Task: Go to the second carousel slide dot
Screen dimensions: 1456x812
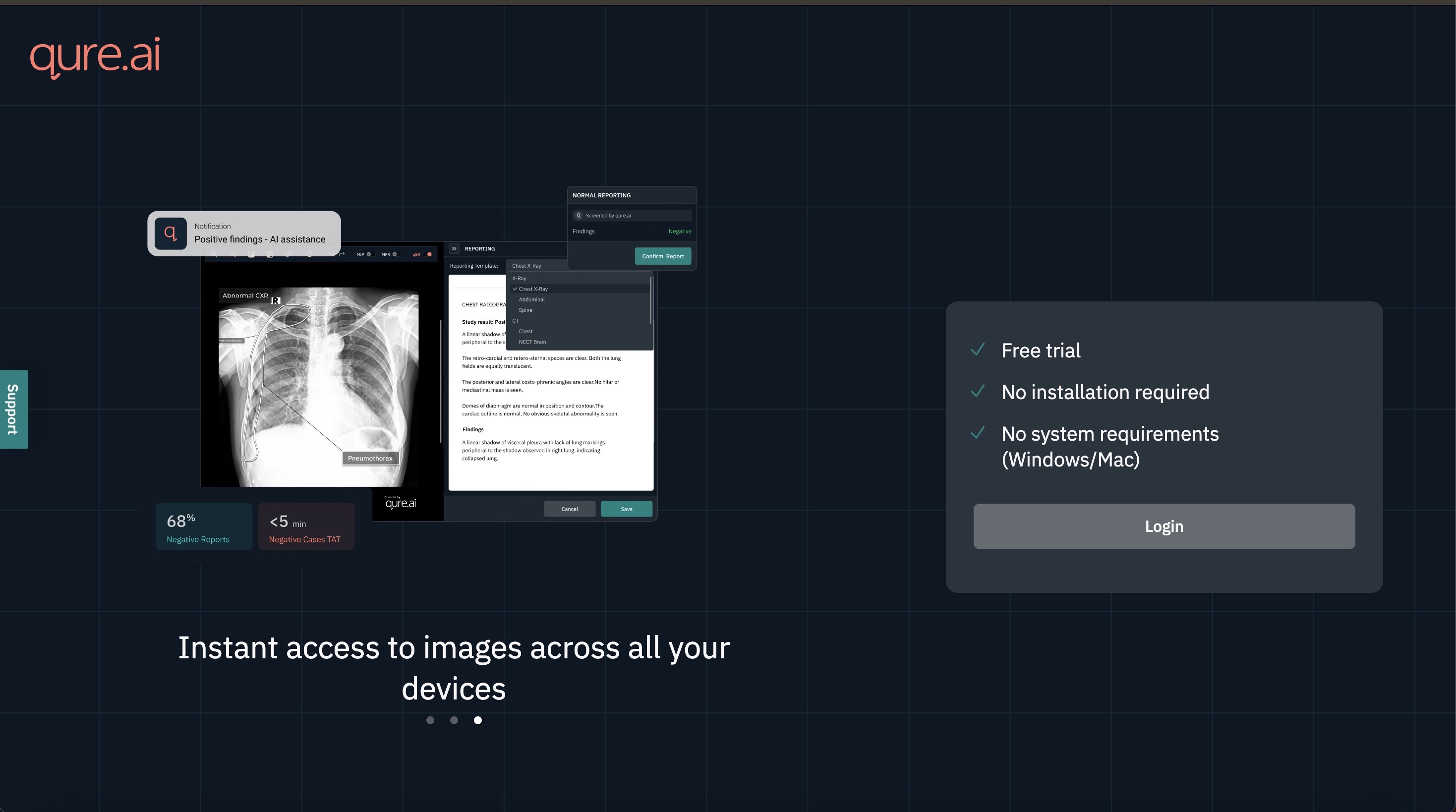Action: click(454, 720)
